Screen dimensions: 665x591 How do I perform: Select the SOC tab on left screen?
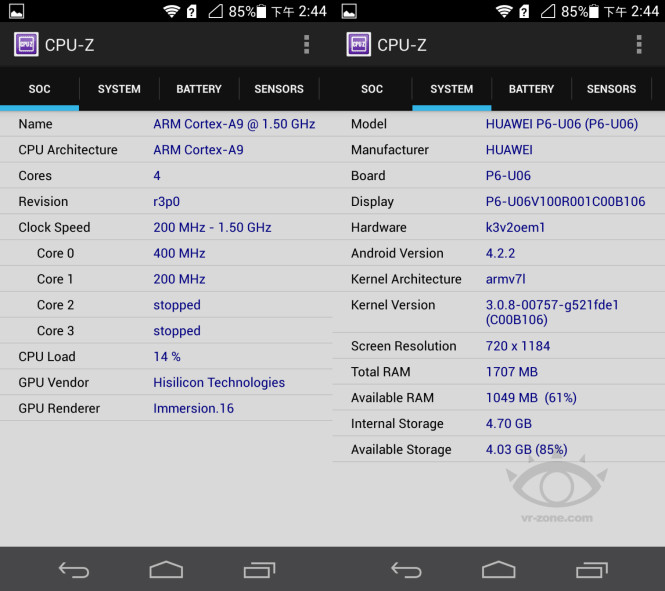[39, 89]
